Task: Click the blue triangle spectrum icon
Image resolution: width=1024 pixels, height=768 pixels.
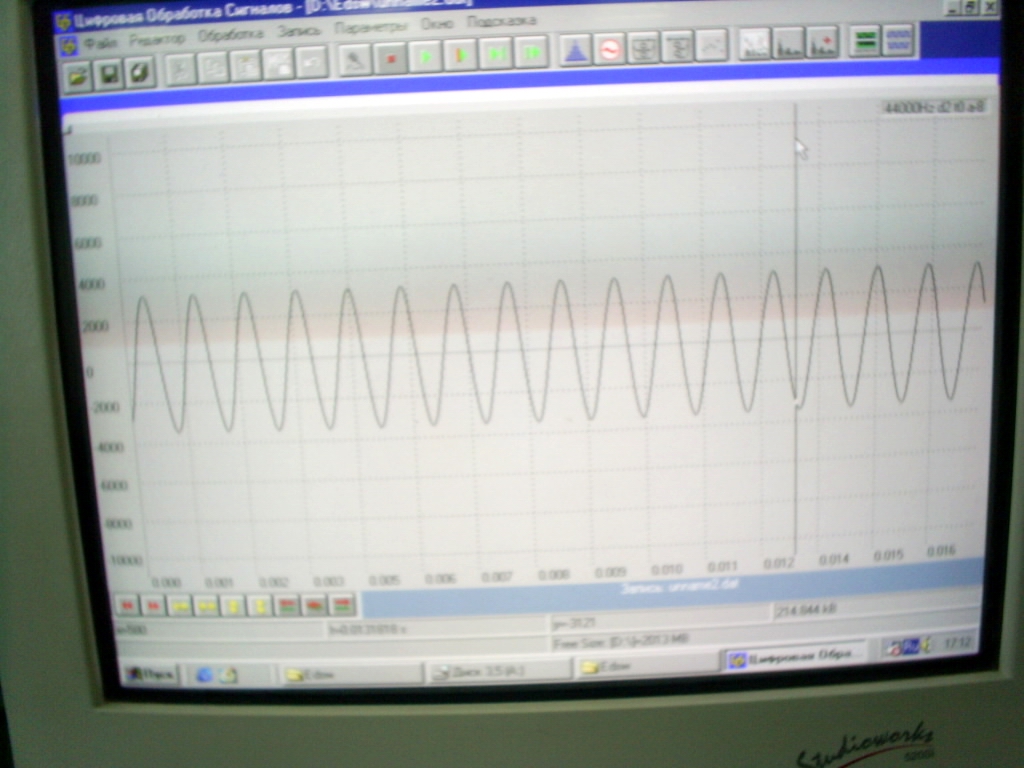Action: (x=575, y=50)
